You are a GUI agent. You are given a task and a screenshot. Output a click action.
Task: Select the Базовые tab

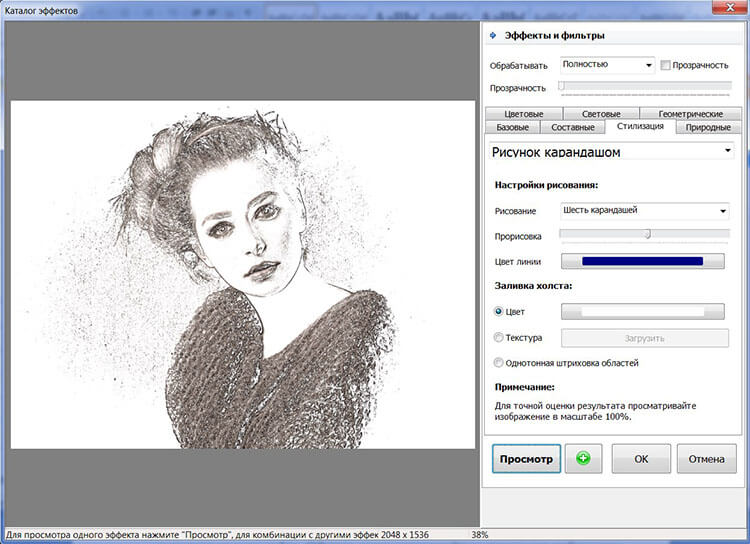512,127
